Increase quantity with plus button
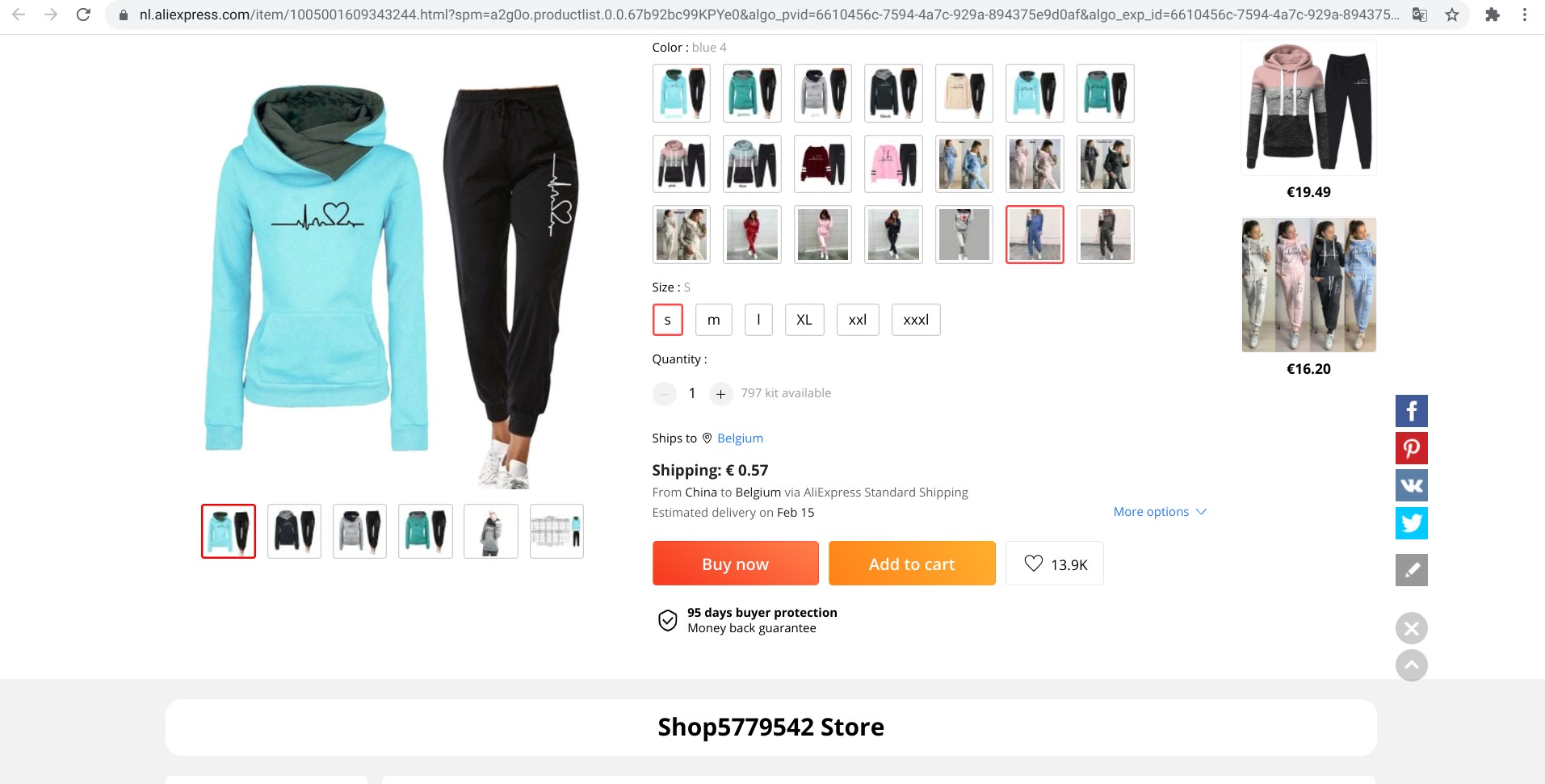Viewport: 1545px width, 784px height. pyautogui.click(x=720, y=394)
